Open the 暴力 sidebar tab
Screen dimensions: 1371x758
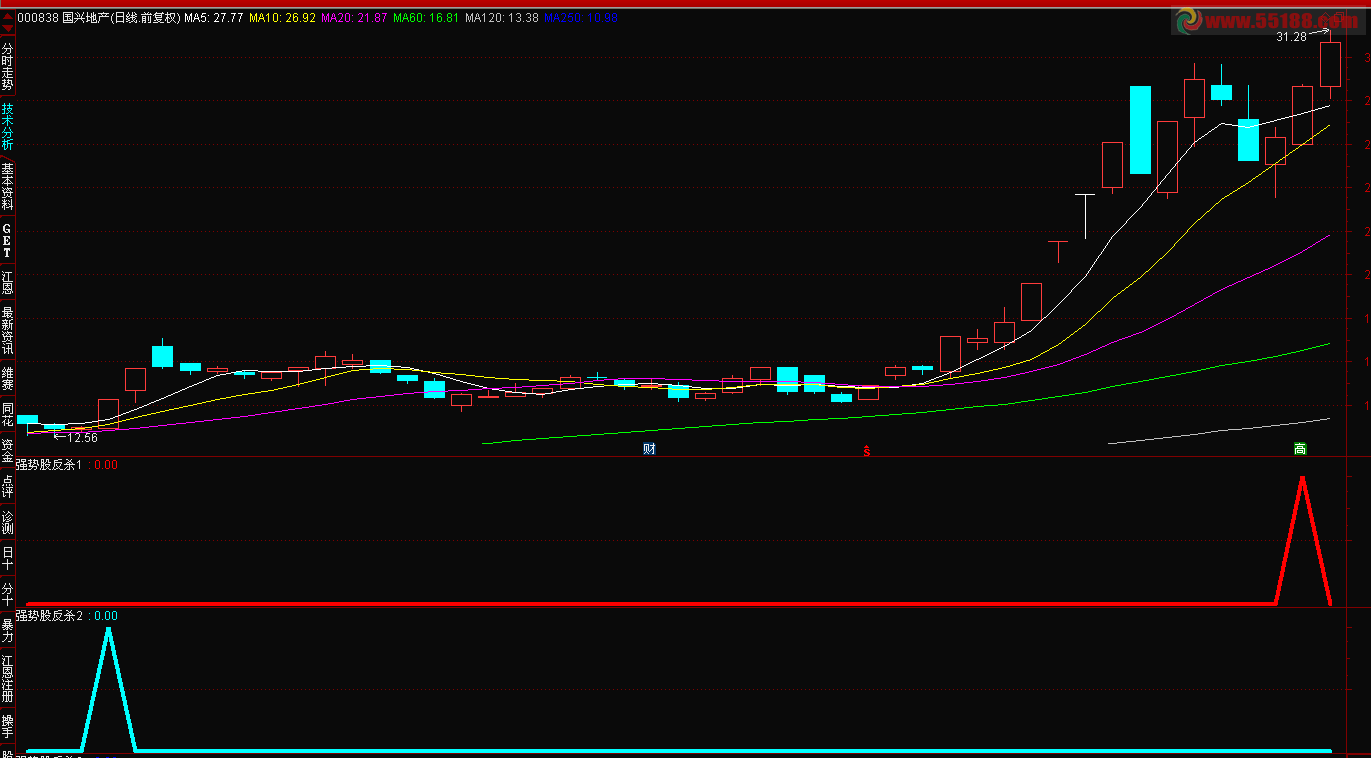[7, 631]
